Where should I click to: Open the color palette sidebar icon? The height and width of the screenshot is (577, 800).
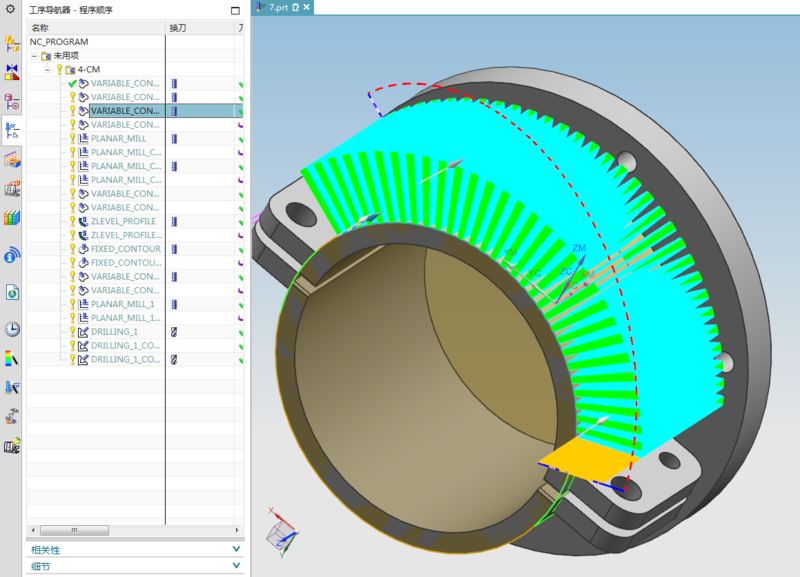point(12,358)
